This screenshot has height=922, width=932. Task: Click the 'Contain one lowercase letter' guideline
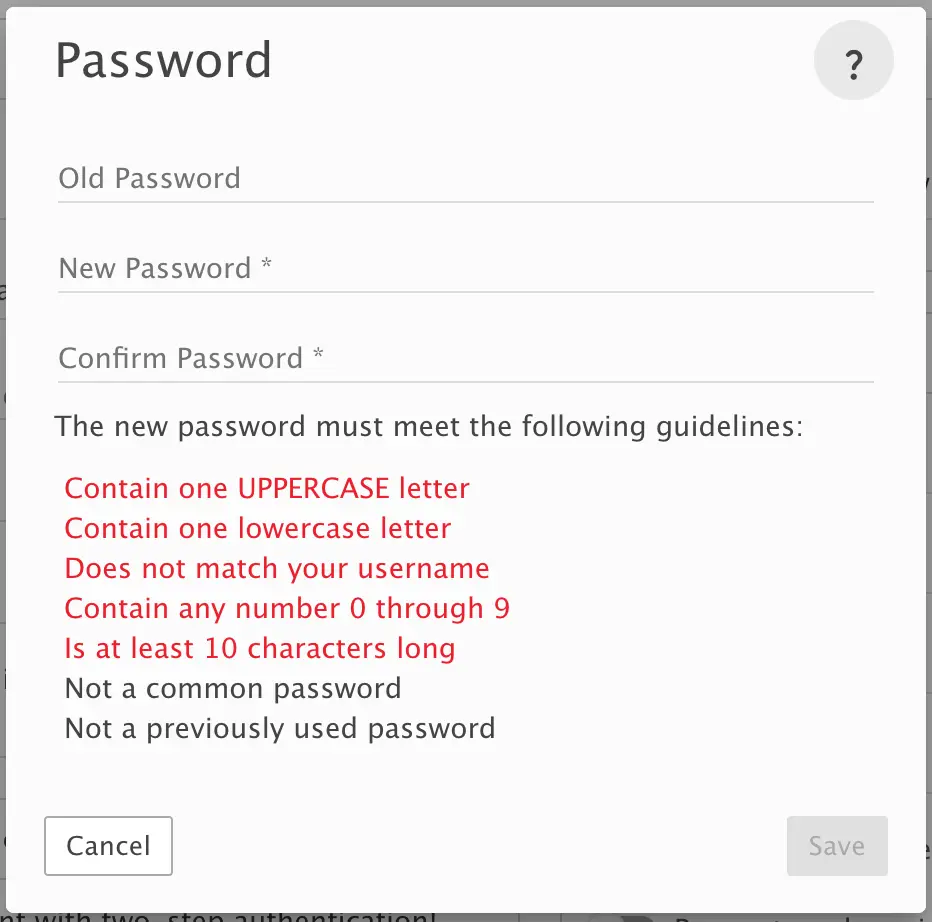point(258,529)
